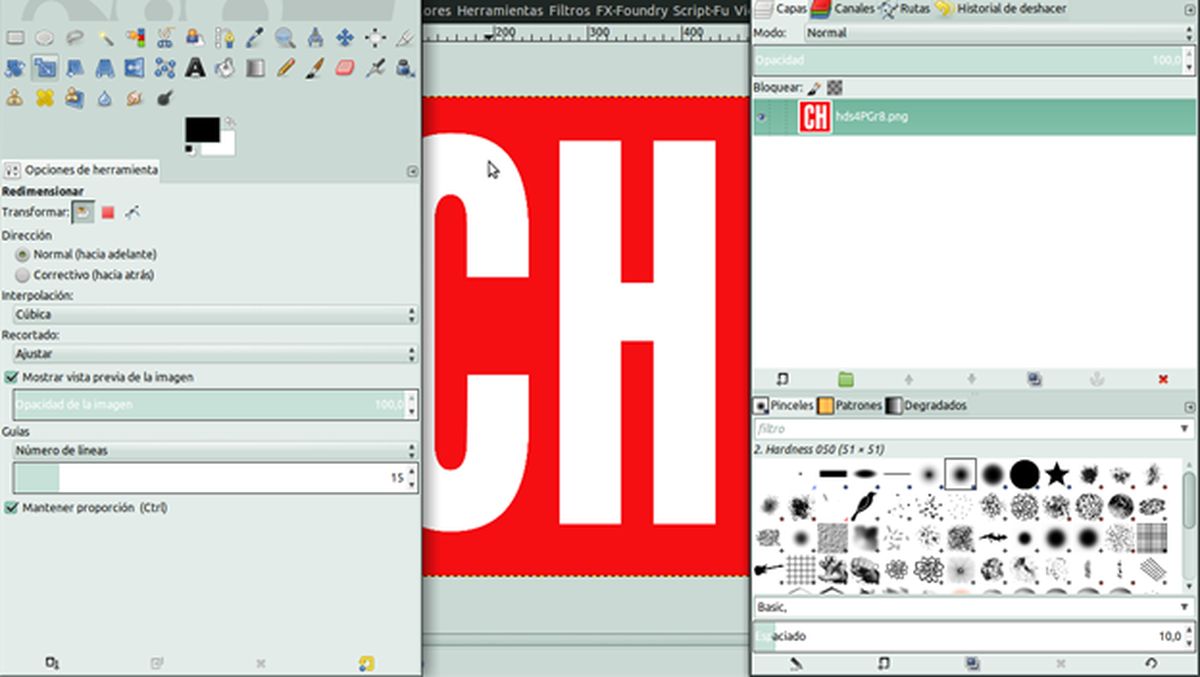Enable Correctivo (hacia atrás) direction
Viewport: 1200px width, 677px height.
click(x=23, y=274)
